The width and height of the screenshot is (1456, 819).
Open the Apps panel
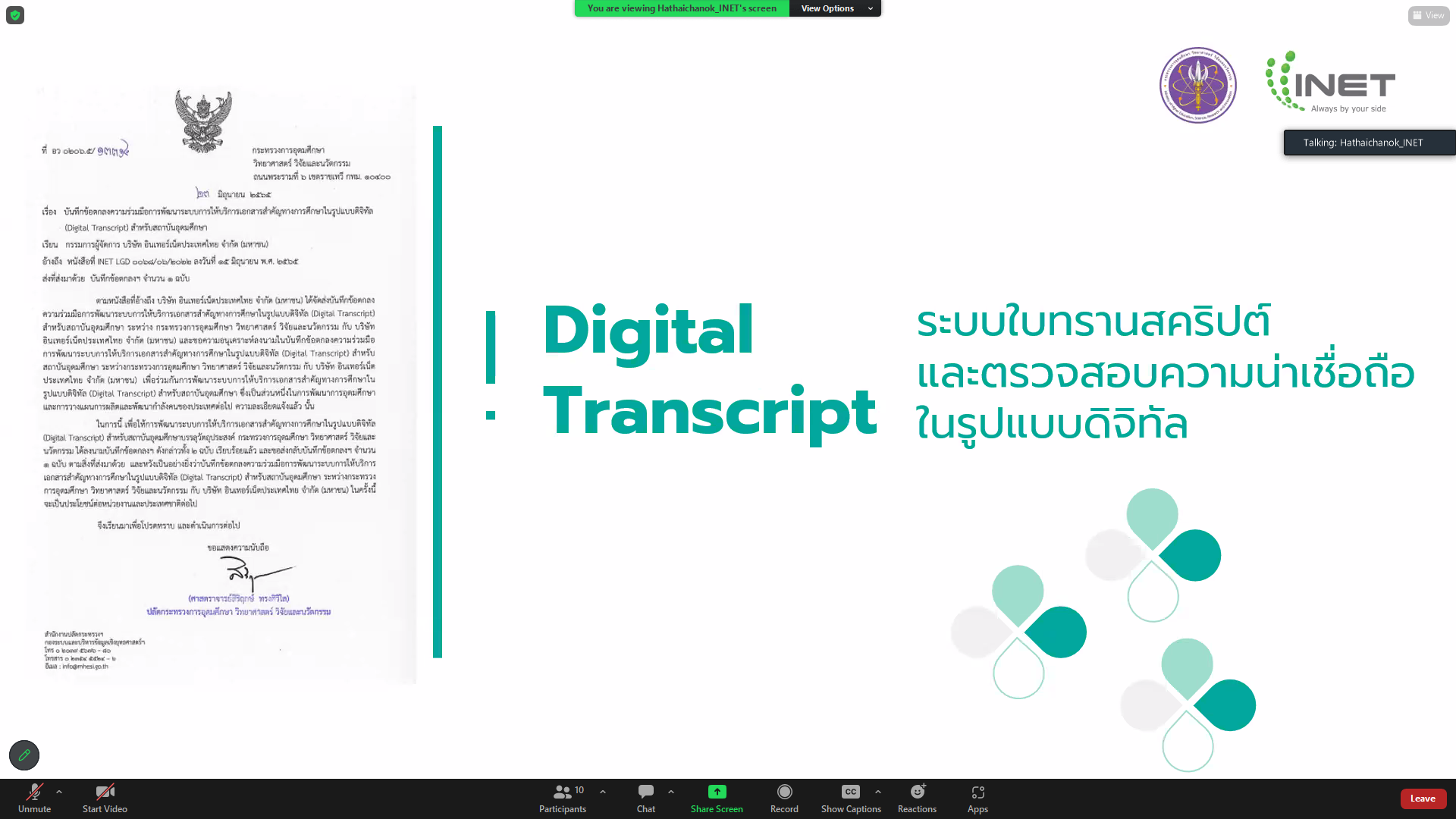pyautogui.click(x=977, y=799)
